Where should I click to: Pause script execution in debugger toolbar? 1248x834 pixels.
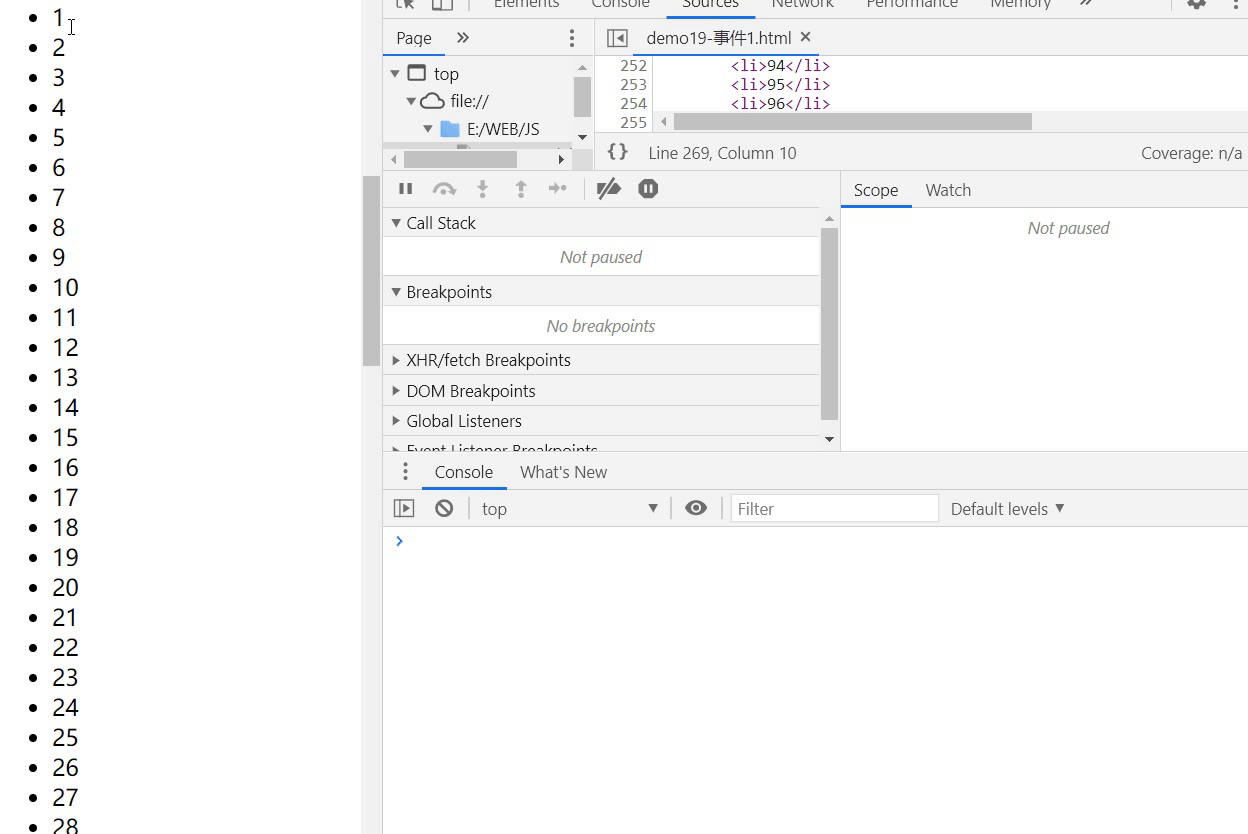[405, 189]
